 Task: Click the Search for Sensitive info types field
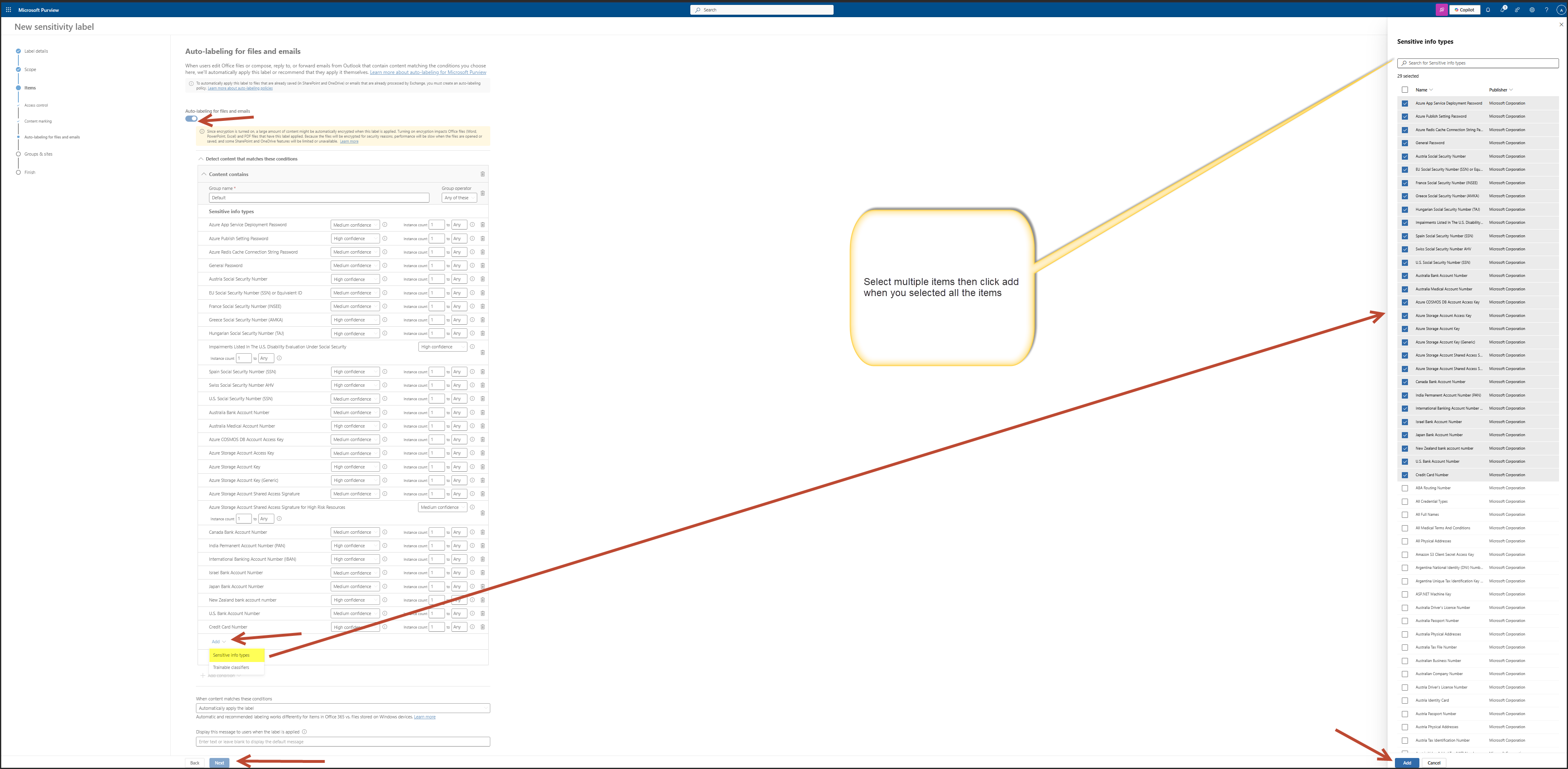[x=1477, y=63]
